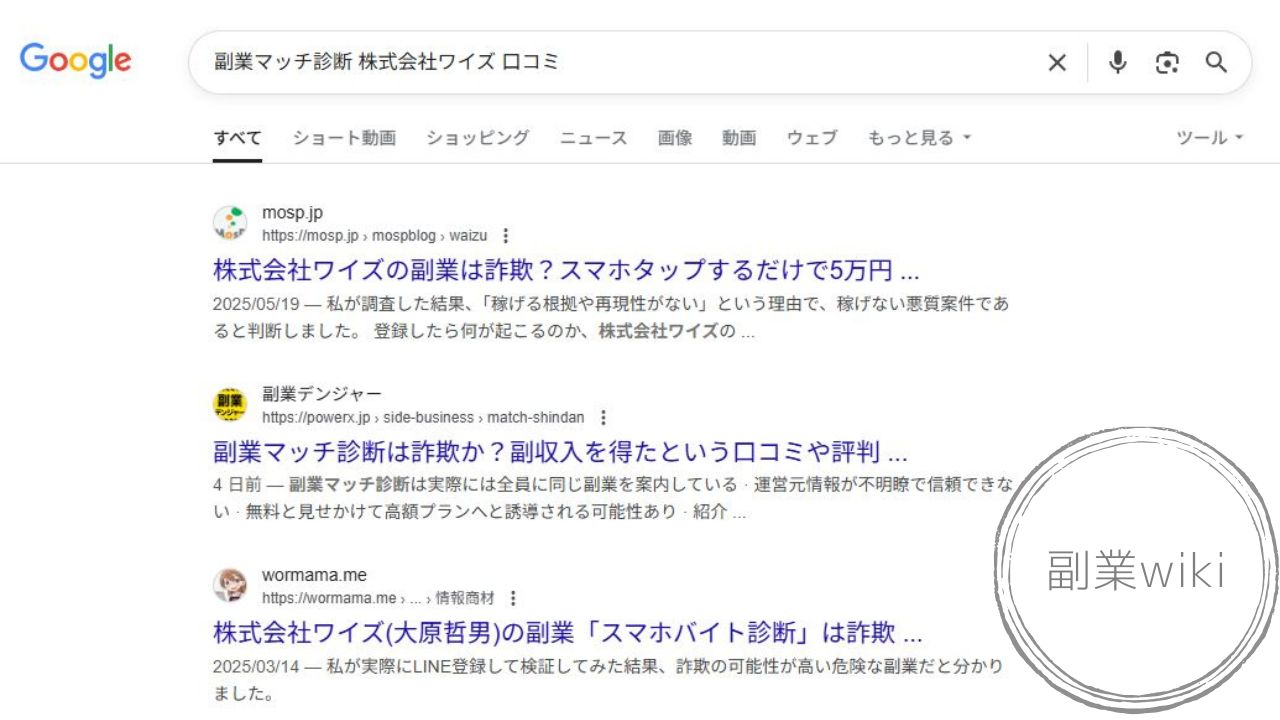Open more options for the powerx.jp result

pyautogui.click(x=603, y=417)
